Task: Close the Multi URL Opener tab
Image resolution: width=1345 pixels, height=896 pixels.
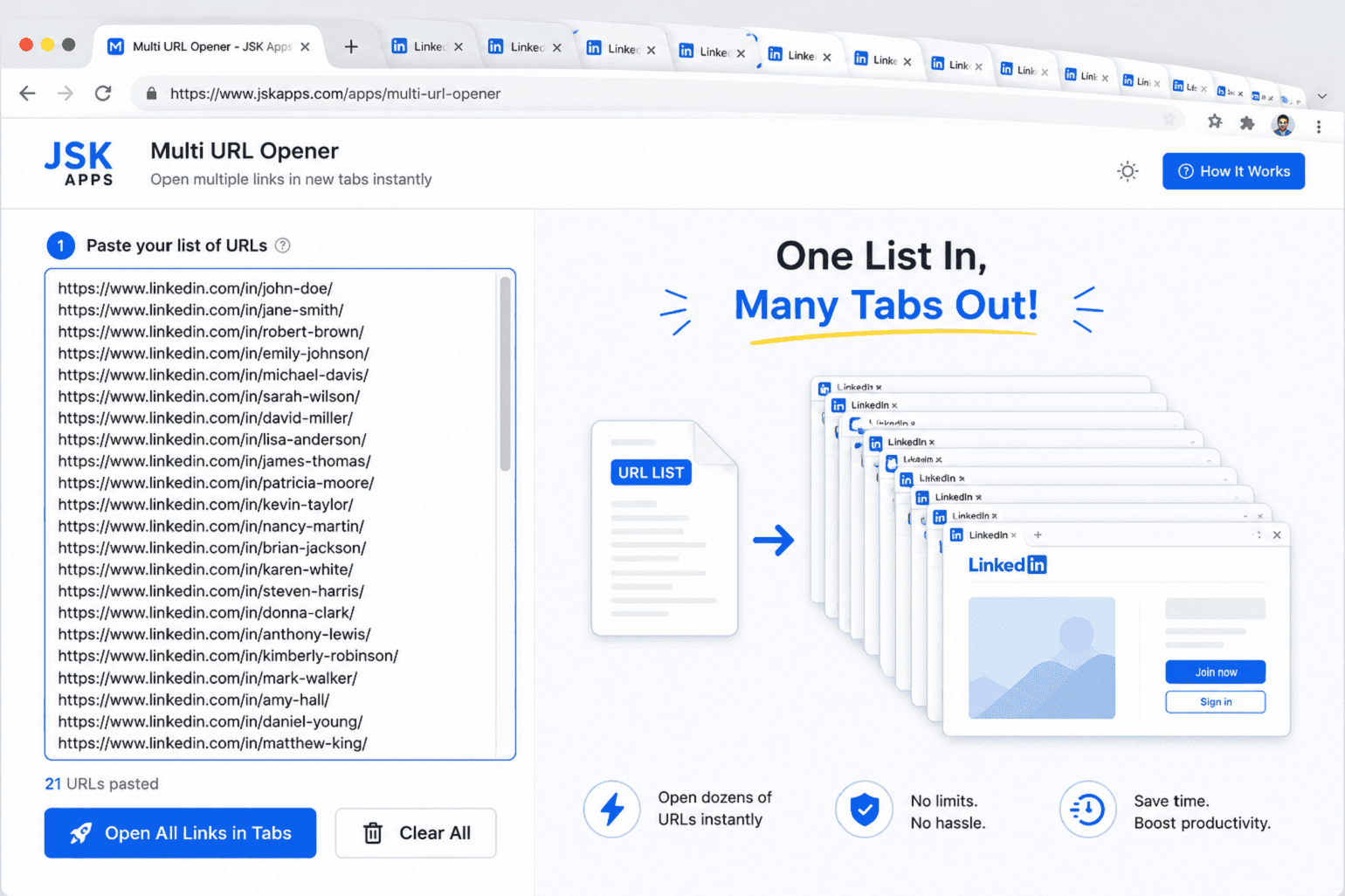Action: coord(305,47)
